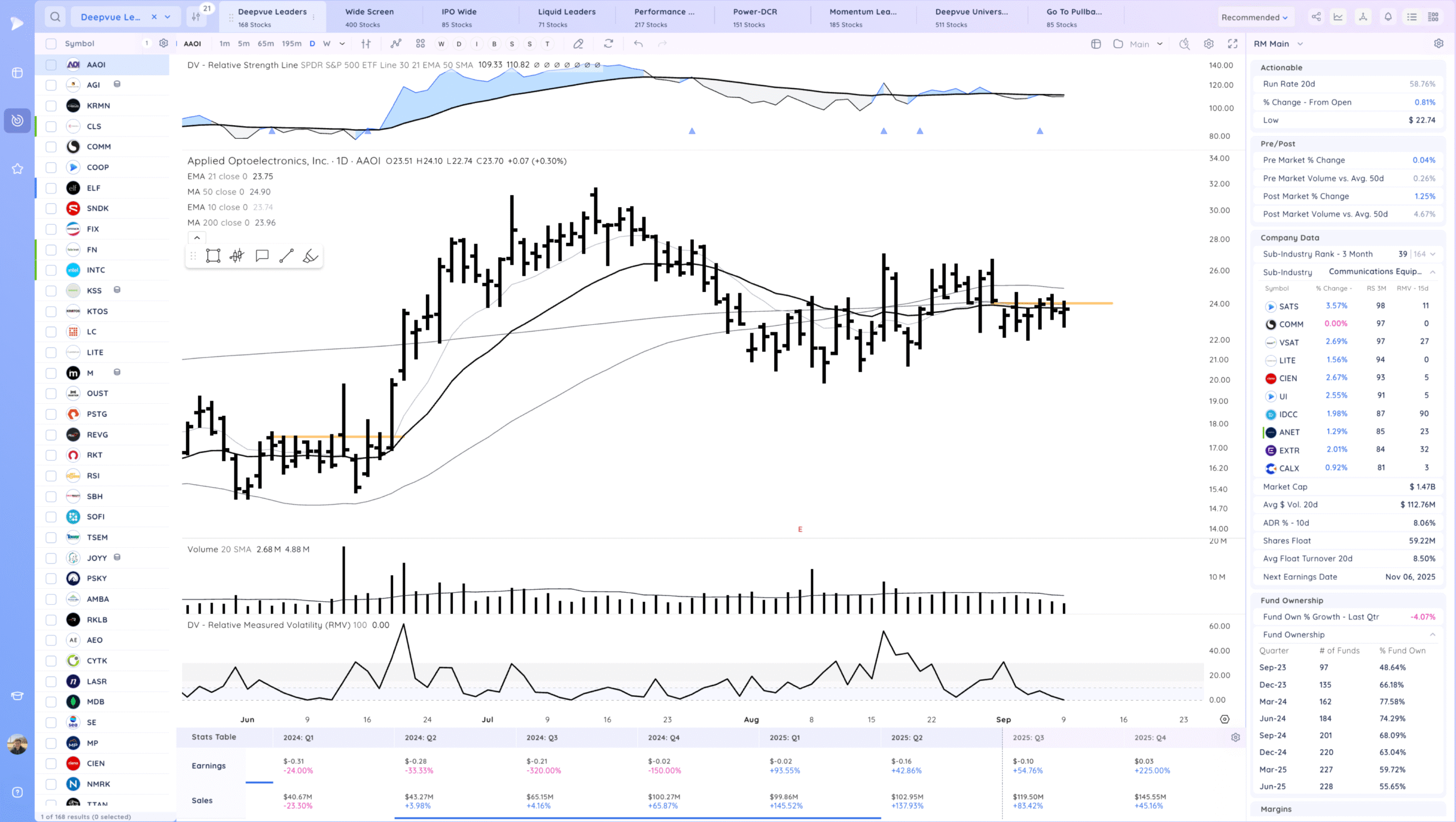Switch to list view icon
This screenshot has height=822, width=1456.
(1412, 17)
